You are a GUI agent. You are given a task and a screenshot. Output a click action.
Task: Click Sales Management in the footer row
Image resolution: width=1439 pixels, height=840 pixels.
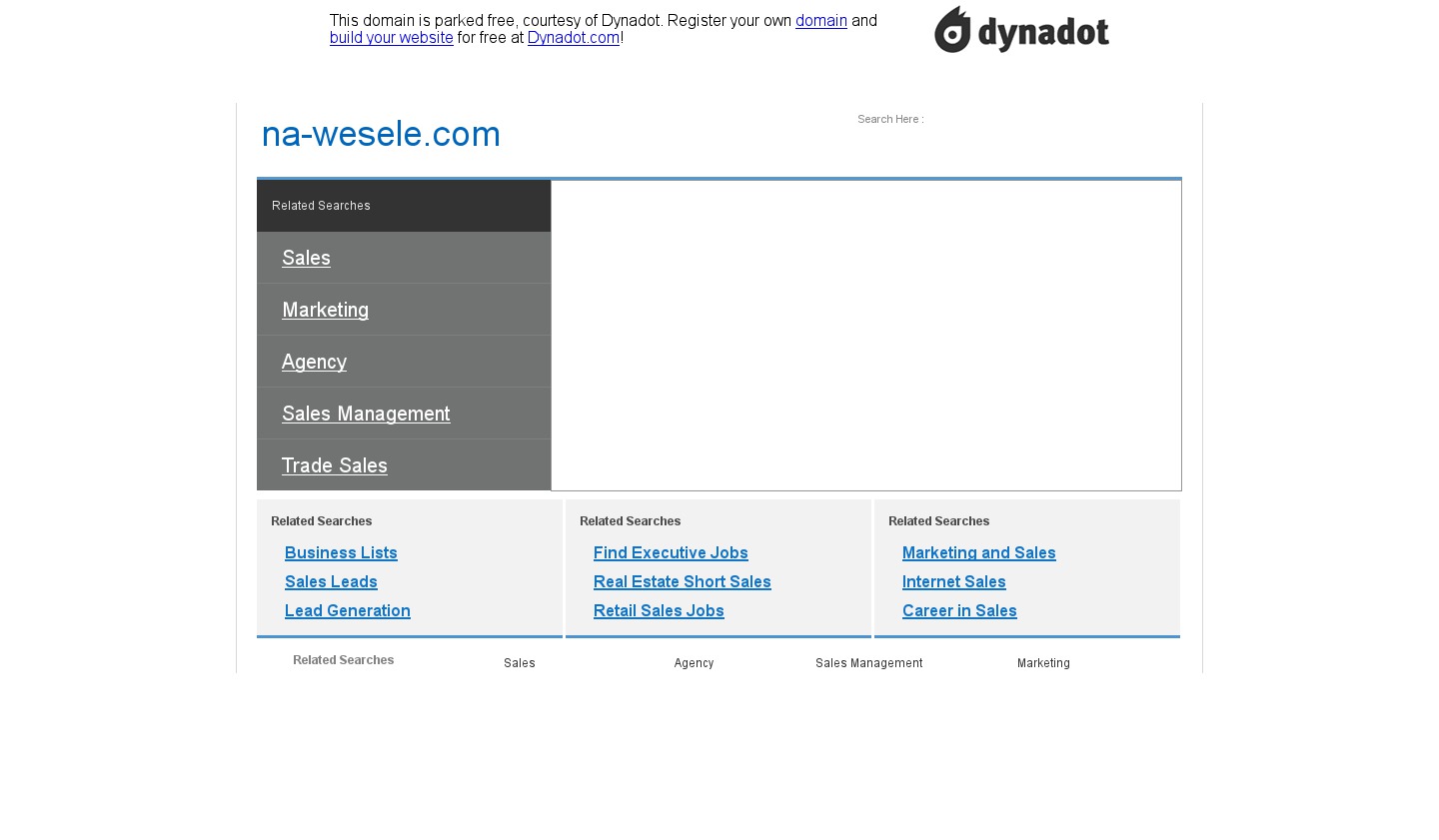click(868, 663)
